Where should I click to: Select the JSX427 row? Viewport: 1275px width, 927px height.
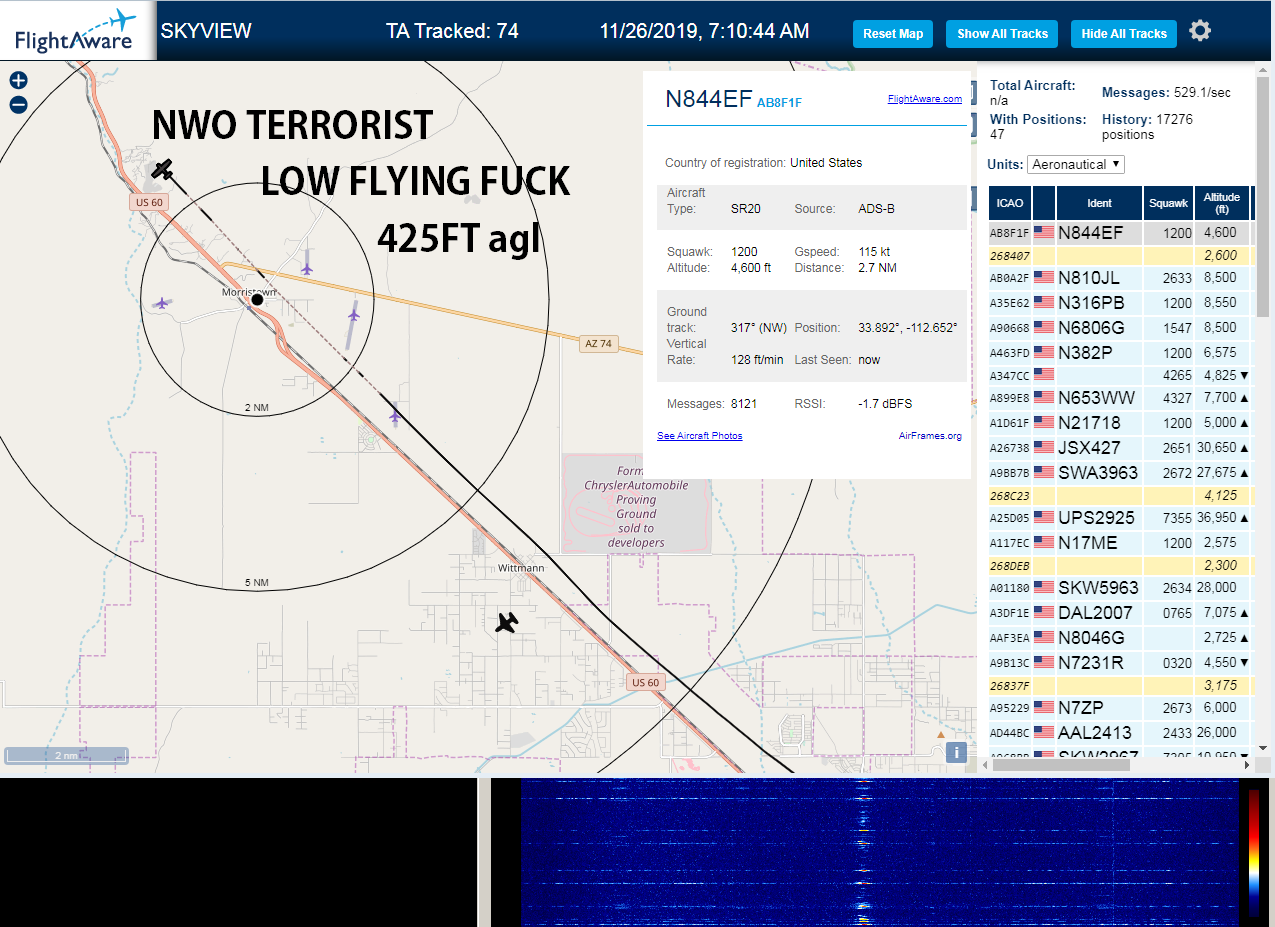pyautogui.click(x=1120, y=448)
